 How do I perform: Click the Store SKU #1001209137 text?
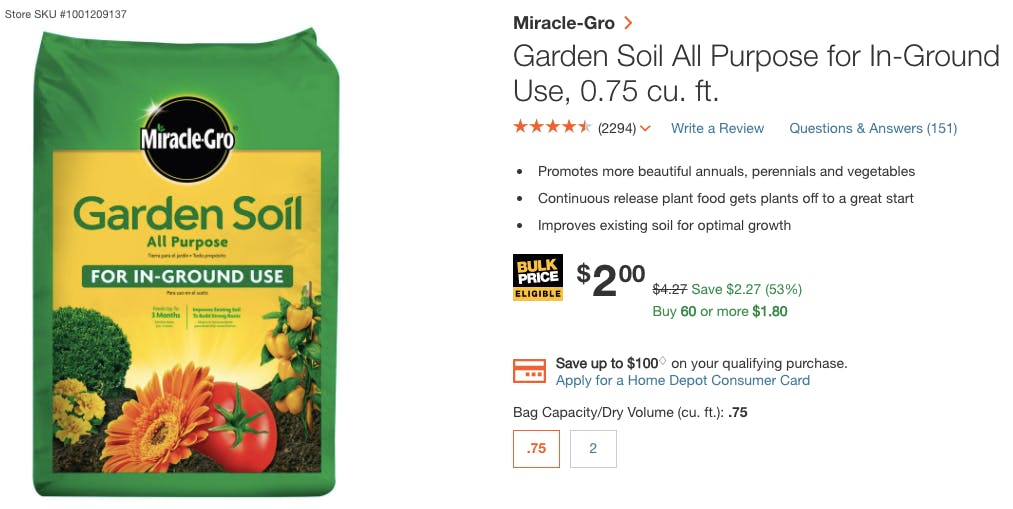coord(66,16)
